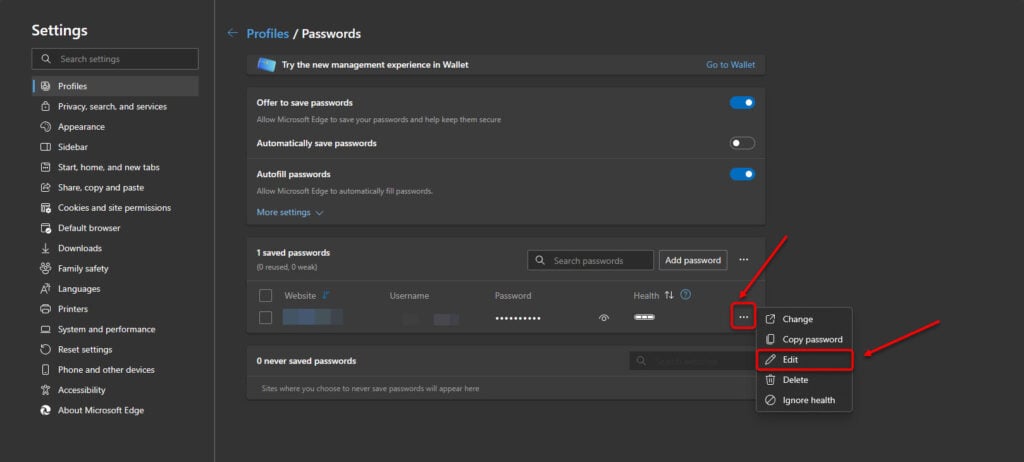This screenshot has width=1024, height=462.
Task: Turn off Offer to save passwords
Action: coord(742,103)
